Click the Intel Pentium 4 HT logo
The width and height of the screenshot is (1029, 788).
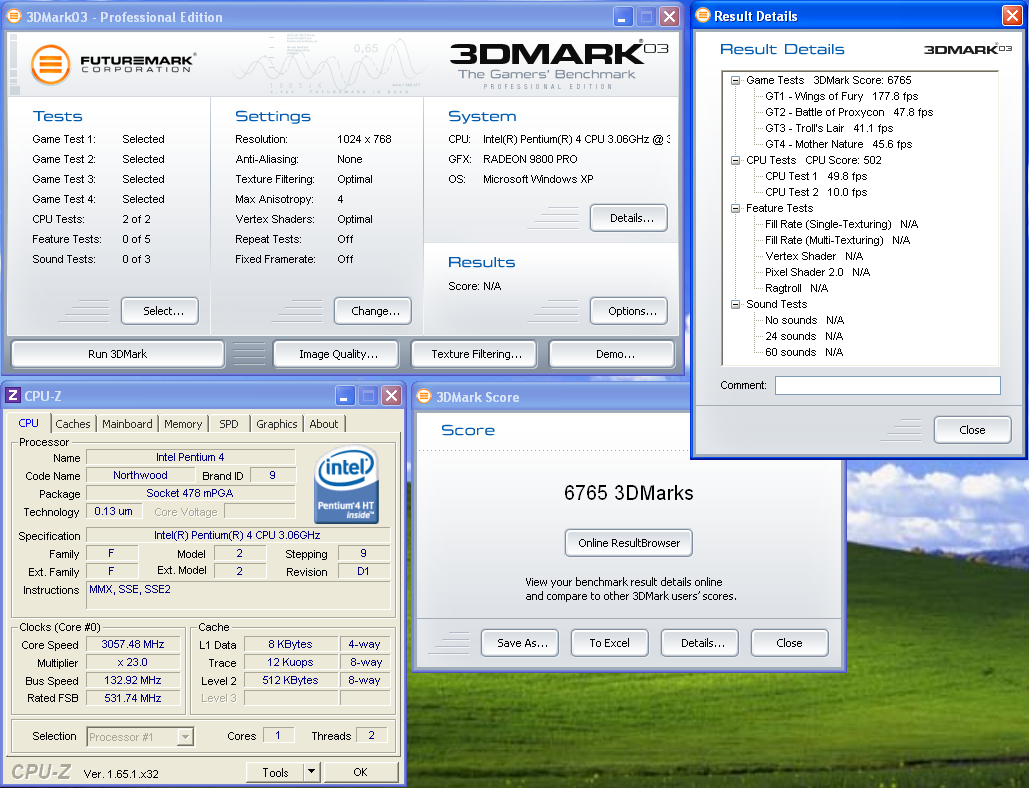coord(346,485)
